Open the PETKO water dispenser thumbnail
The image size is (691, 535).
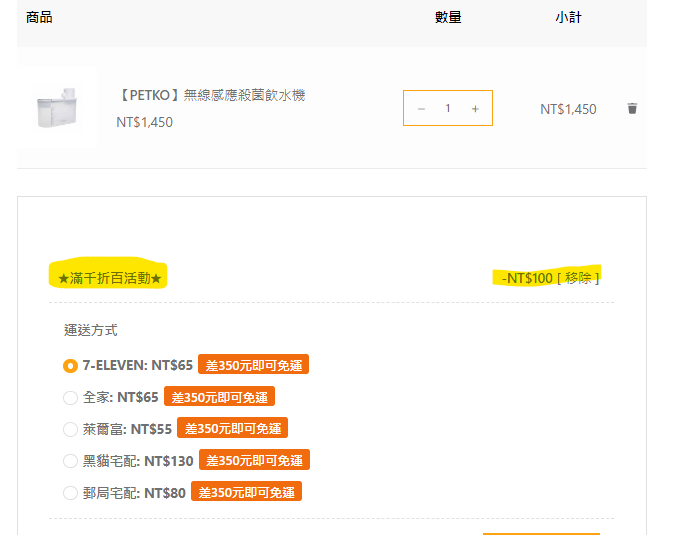click(x=57, y=108)
